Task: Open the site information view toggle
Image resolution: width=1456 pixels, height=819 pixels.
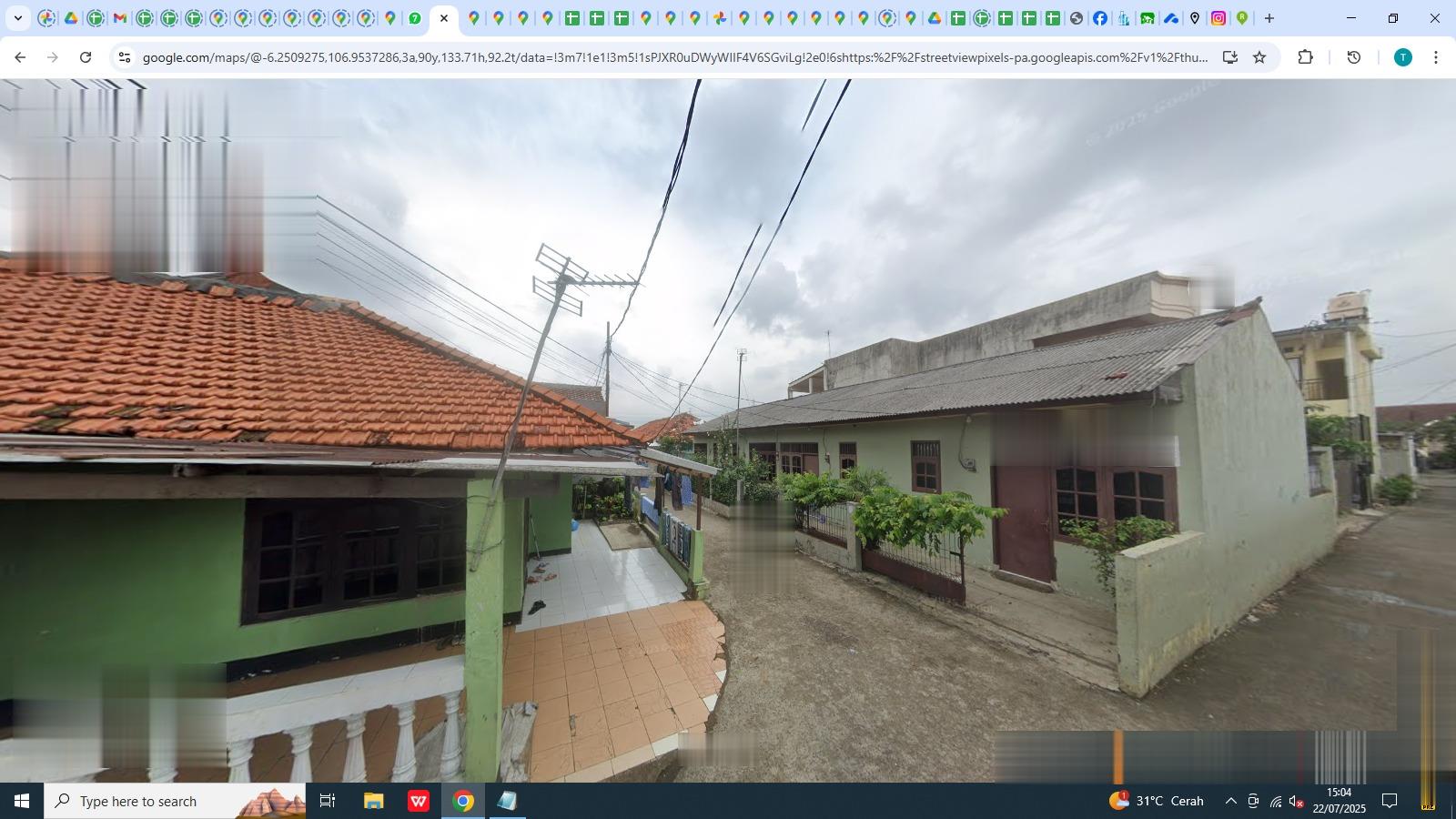Action: [x=123, y=56]
